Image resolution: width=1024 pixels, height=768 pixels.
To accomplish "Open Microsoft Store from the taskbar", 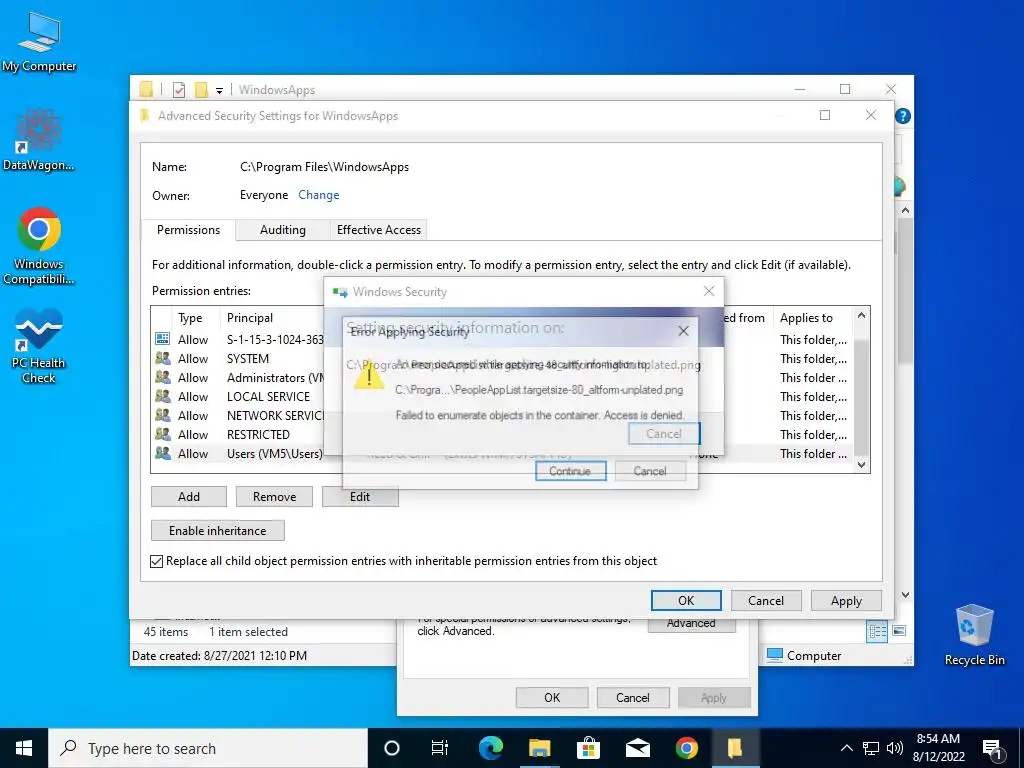I will point(588,748).
